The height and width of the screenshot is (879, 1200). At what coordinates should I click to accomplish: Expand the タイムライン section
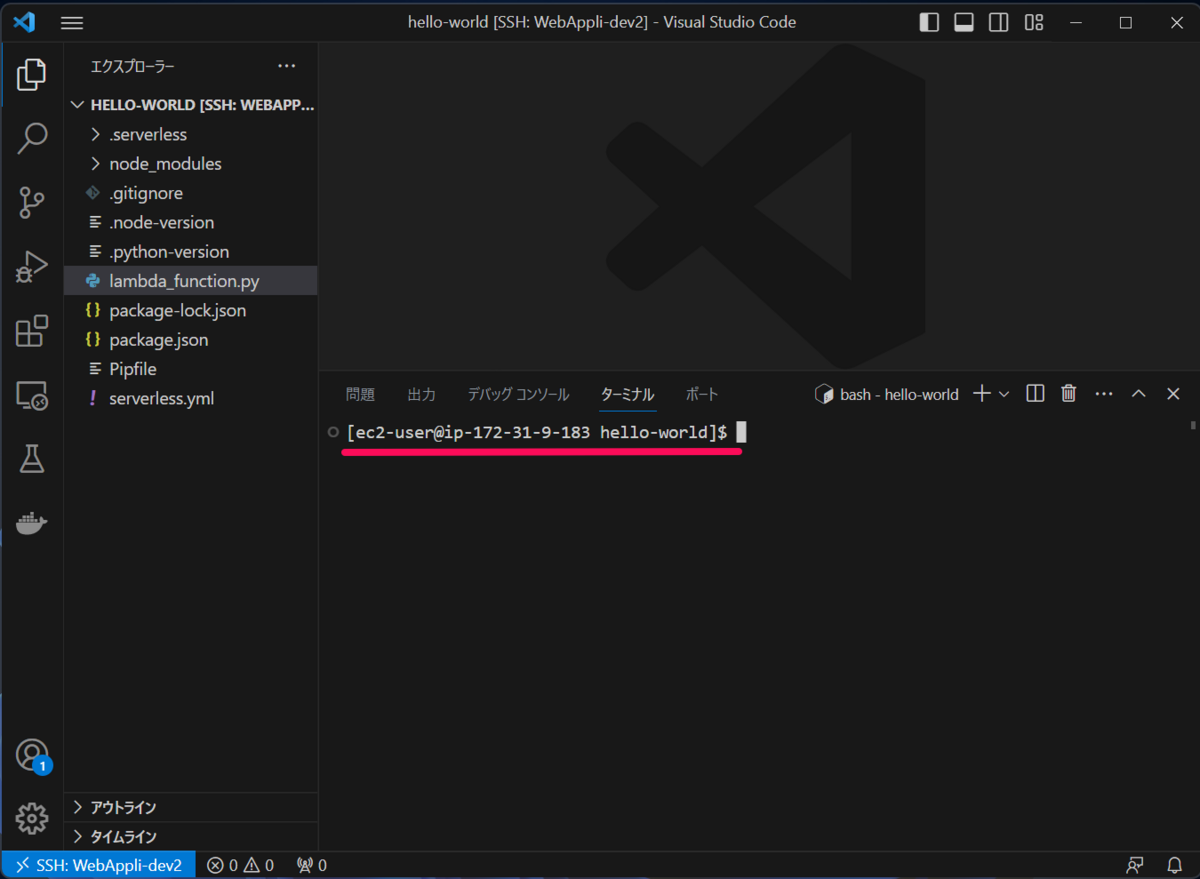[x=192, y=837]
